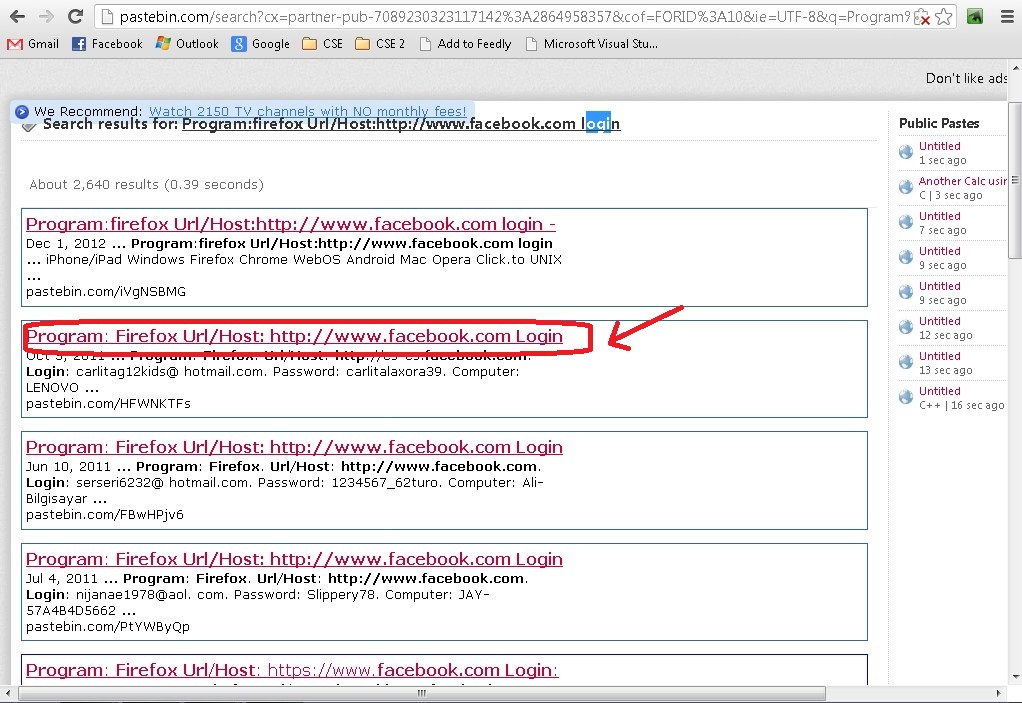The width and height of the screenshot is (1022, 703).
Task: Click the Add to Feedly bookmark
Action: pos(465,44)
